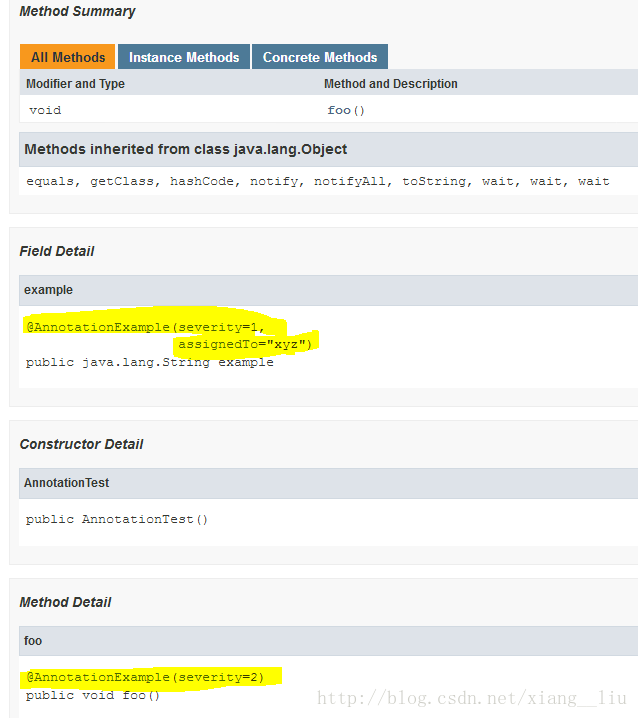Viewport: 638px width, 718px height.
Task: Click 'Methods inherited from class java.lang.Object' heading
Action: (185, 149)
